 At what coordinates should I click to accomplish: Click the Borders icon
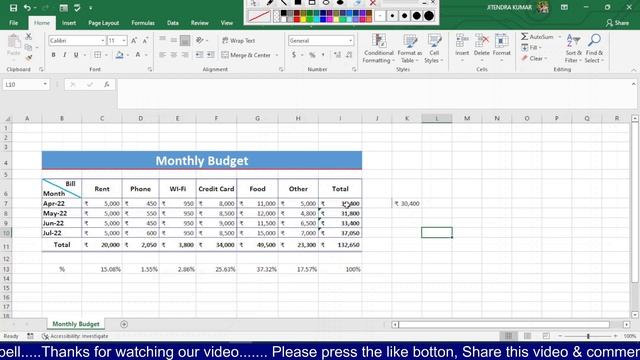[98, 55]
